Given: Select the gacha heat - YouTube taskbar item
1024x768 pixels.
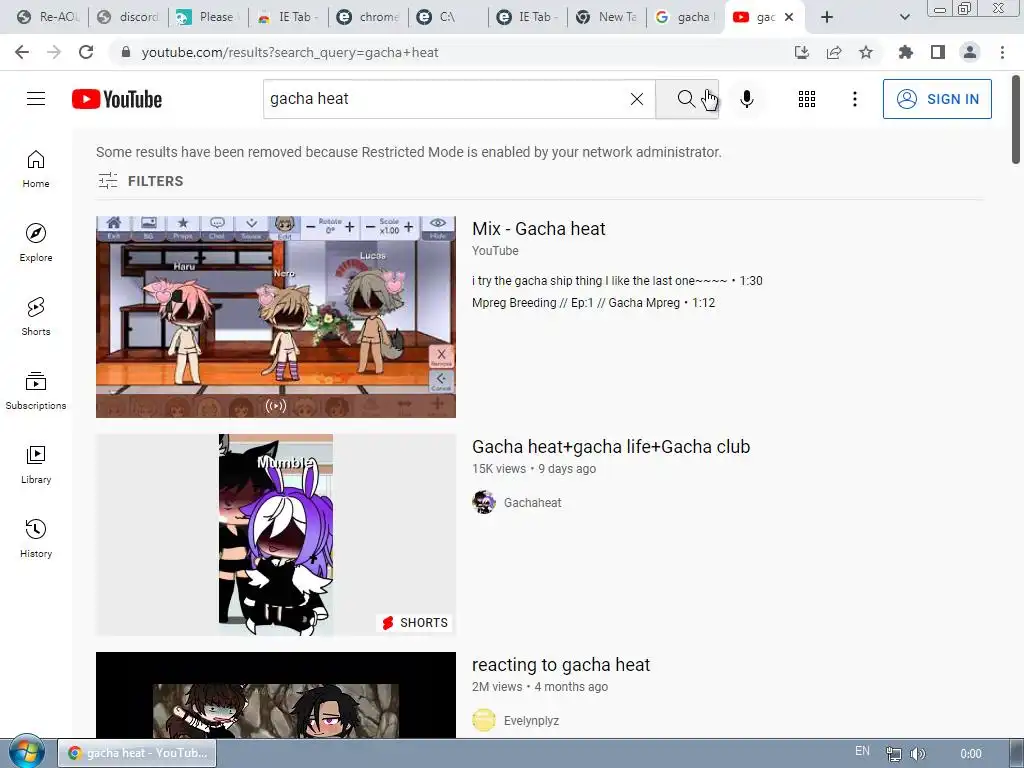Looking at the screenshot, I should coord(137,753).
